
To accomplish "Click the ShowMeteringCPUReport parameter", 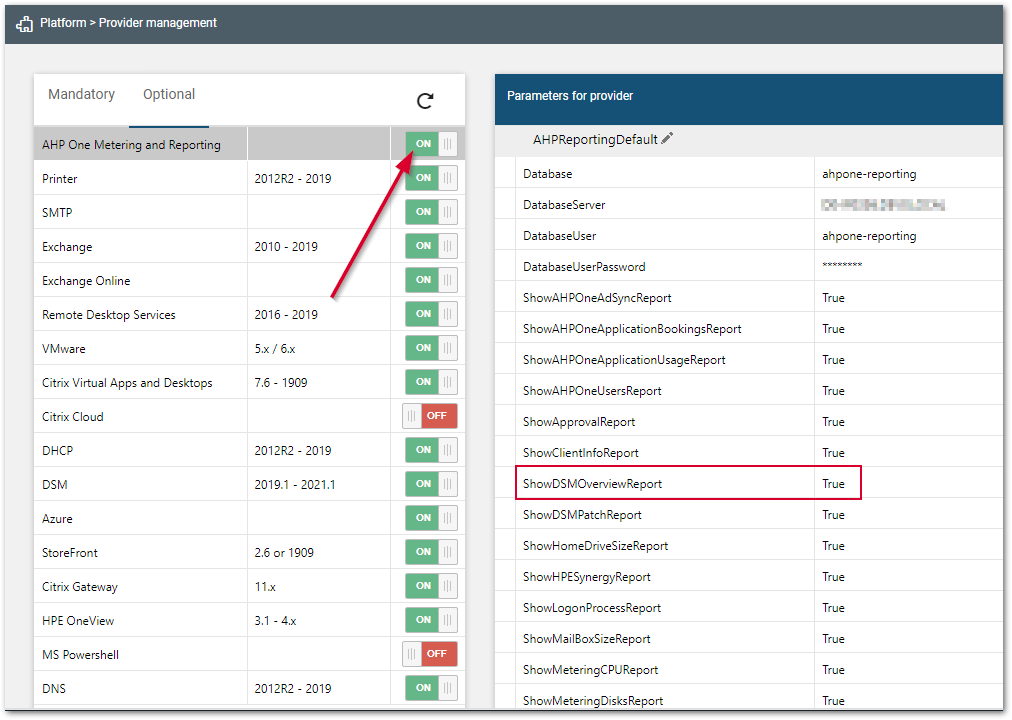I will coord(591,670).
